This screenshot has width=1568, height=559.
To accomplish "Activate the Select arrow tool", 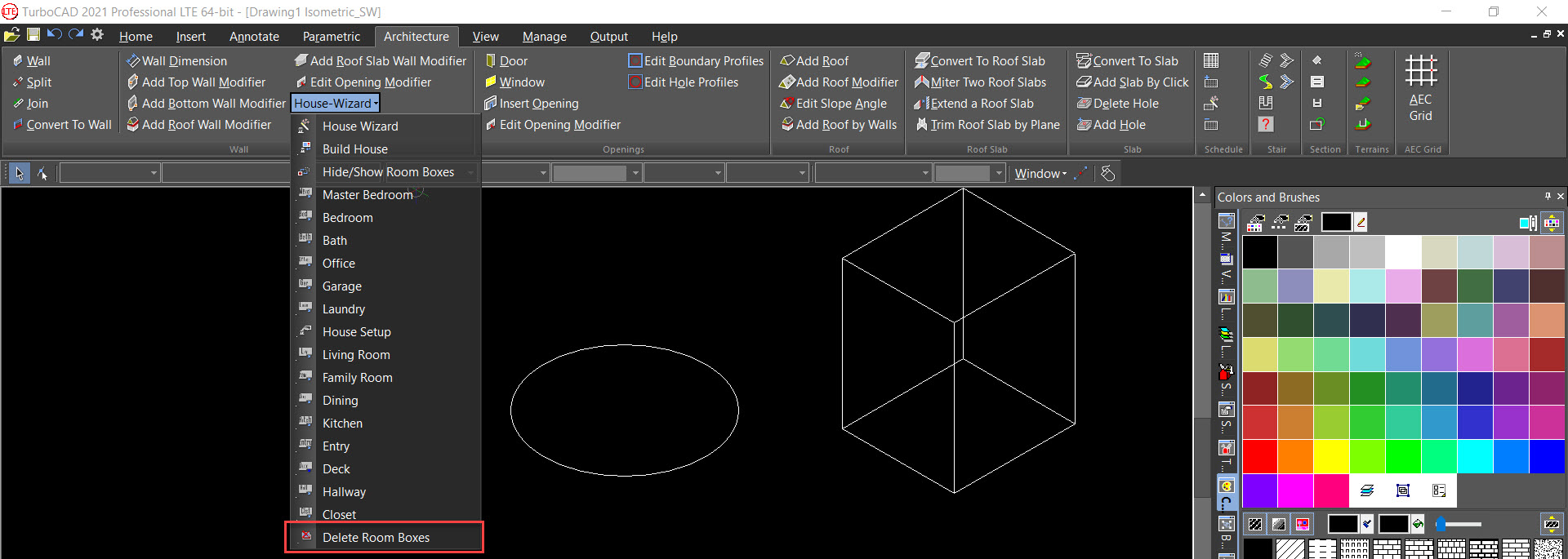I will coord(19,173).
